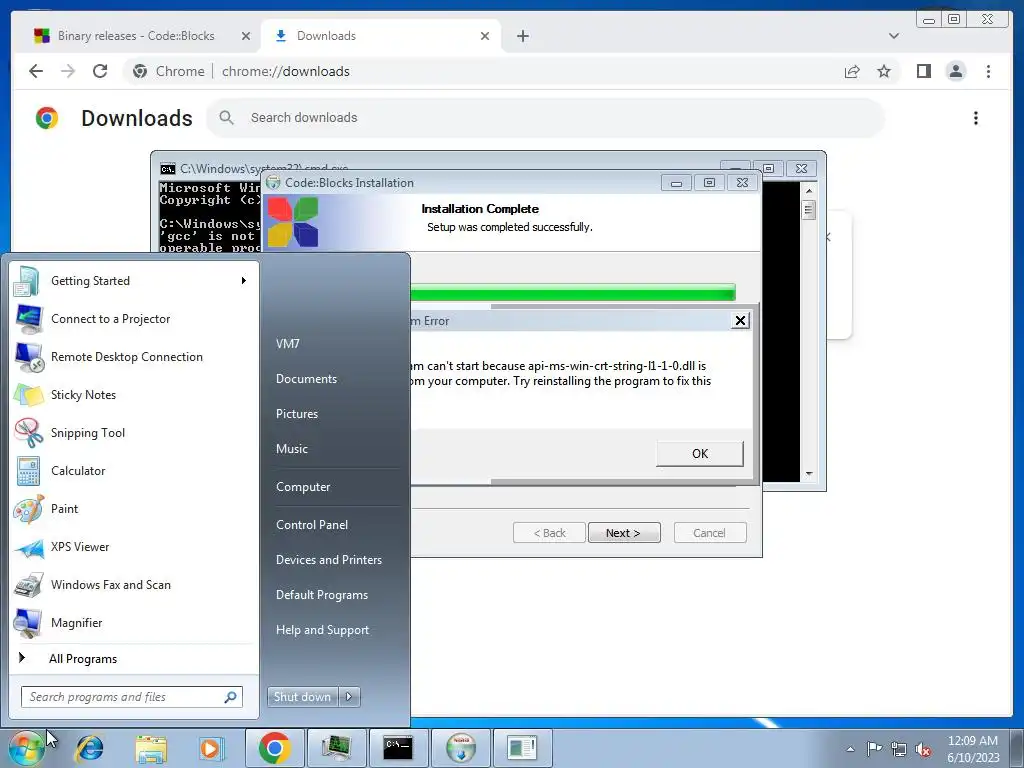1024x768 pixels.
Task: Open Getting Started in Start menu
Action: click(x=133, y=281)
